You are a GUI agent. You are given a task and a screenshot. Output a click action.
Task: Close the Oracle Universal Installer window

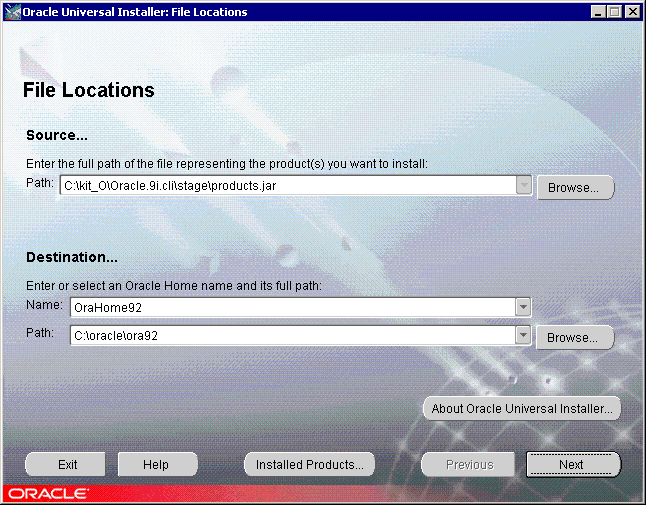(x=631, y=12)
